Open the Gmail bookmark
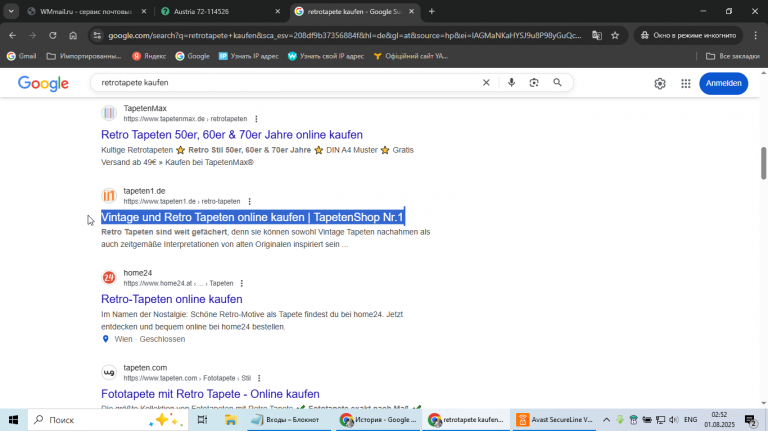Screen dimensions: 768x431 (x=22, y=56)
